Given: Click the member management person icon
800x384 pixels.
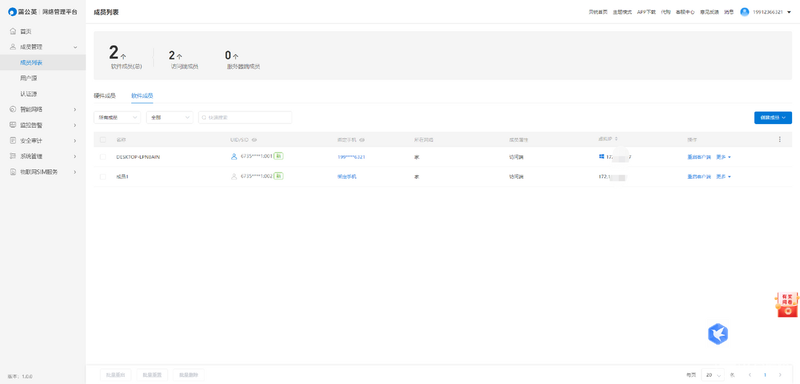Looking at the screenshot, I should point(13,47).
